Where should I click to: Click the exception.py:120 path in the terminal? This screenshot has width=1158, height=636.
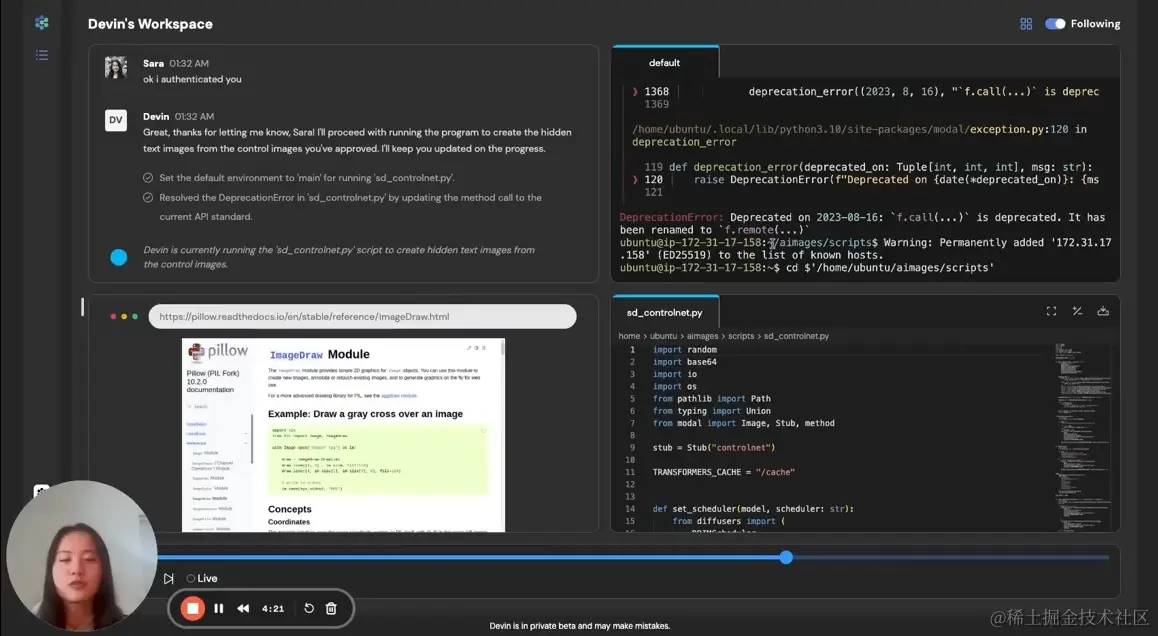click(x=1019, y=129)
